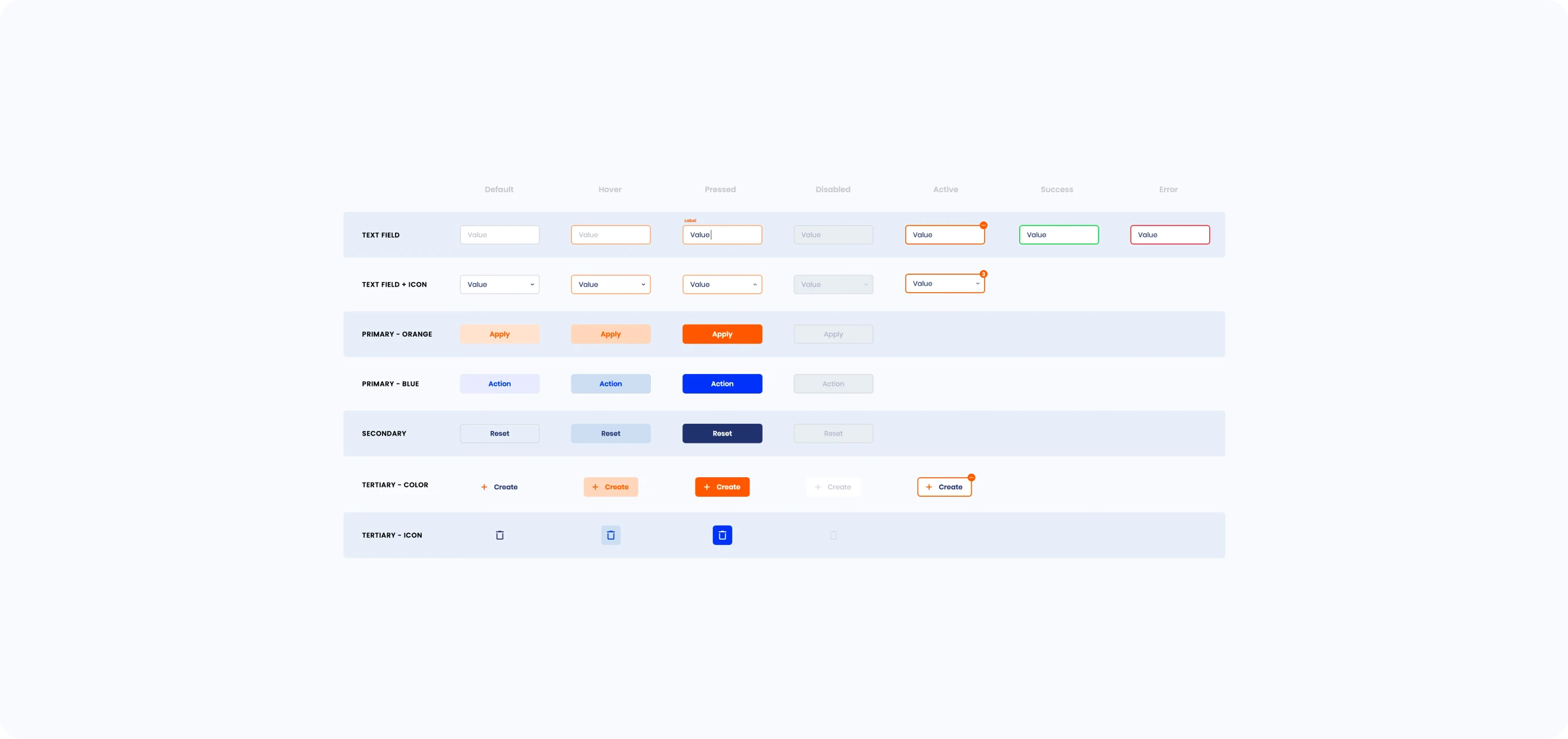The height and width of the screenshot is (739, 1568).
Task: Click the solid orange Create button
Action: tap(722, 487)
